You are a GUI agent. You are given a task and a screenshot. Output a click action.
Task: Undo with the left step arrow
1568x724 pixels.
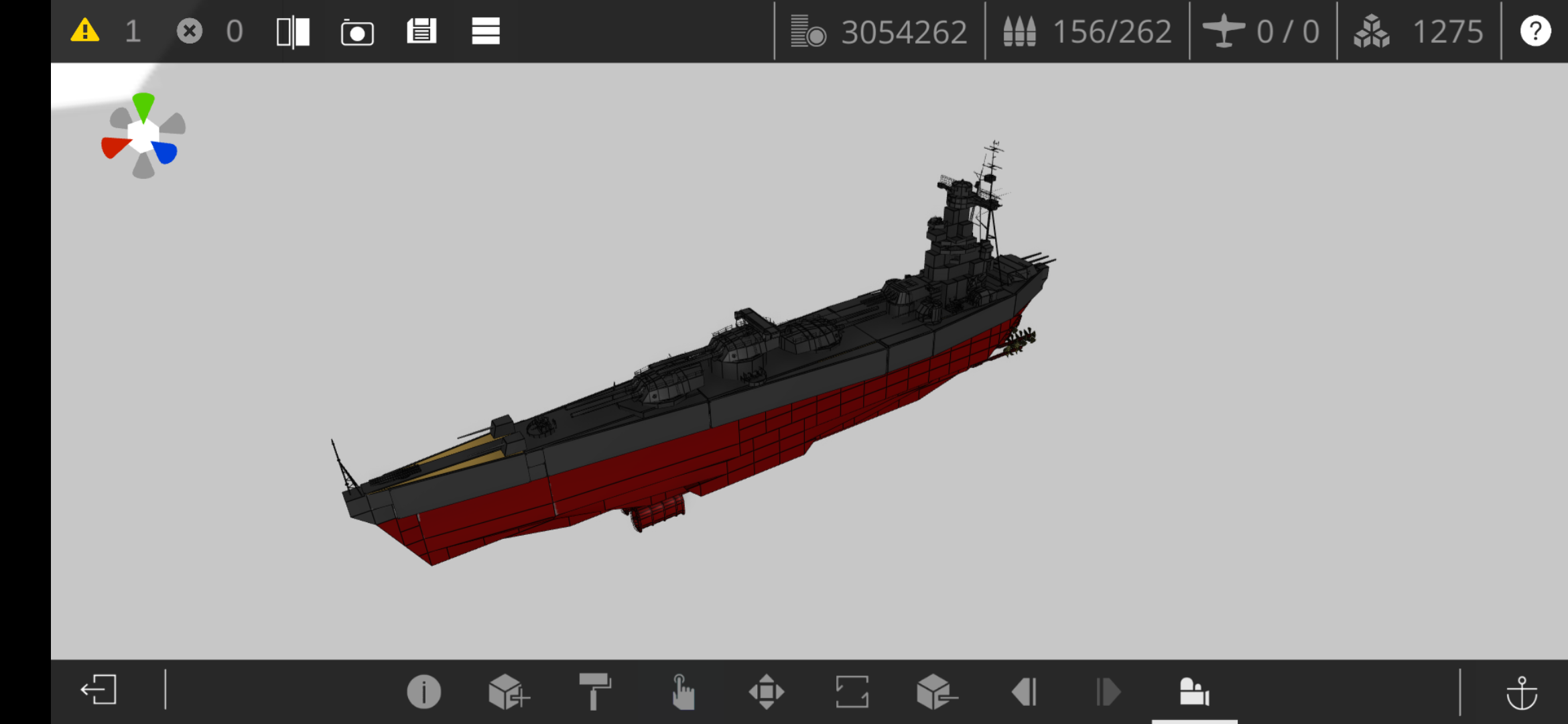tap(1024, 692)
